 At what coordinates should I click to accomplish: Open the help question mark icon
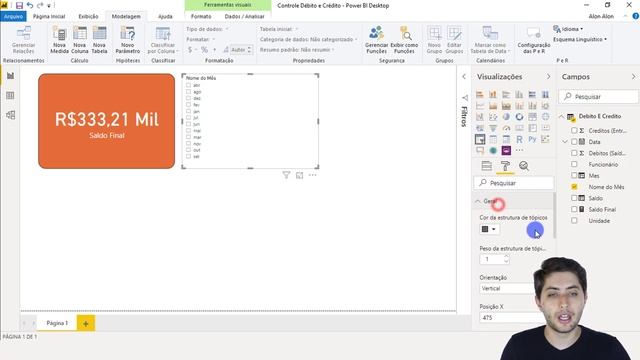(x=636, y=16)
